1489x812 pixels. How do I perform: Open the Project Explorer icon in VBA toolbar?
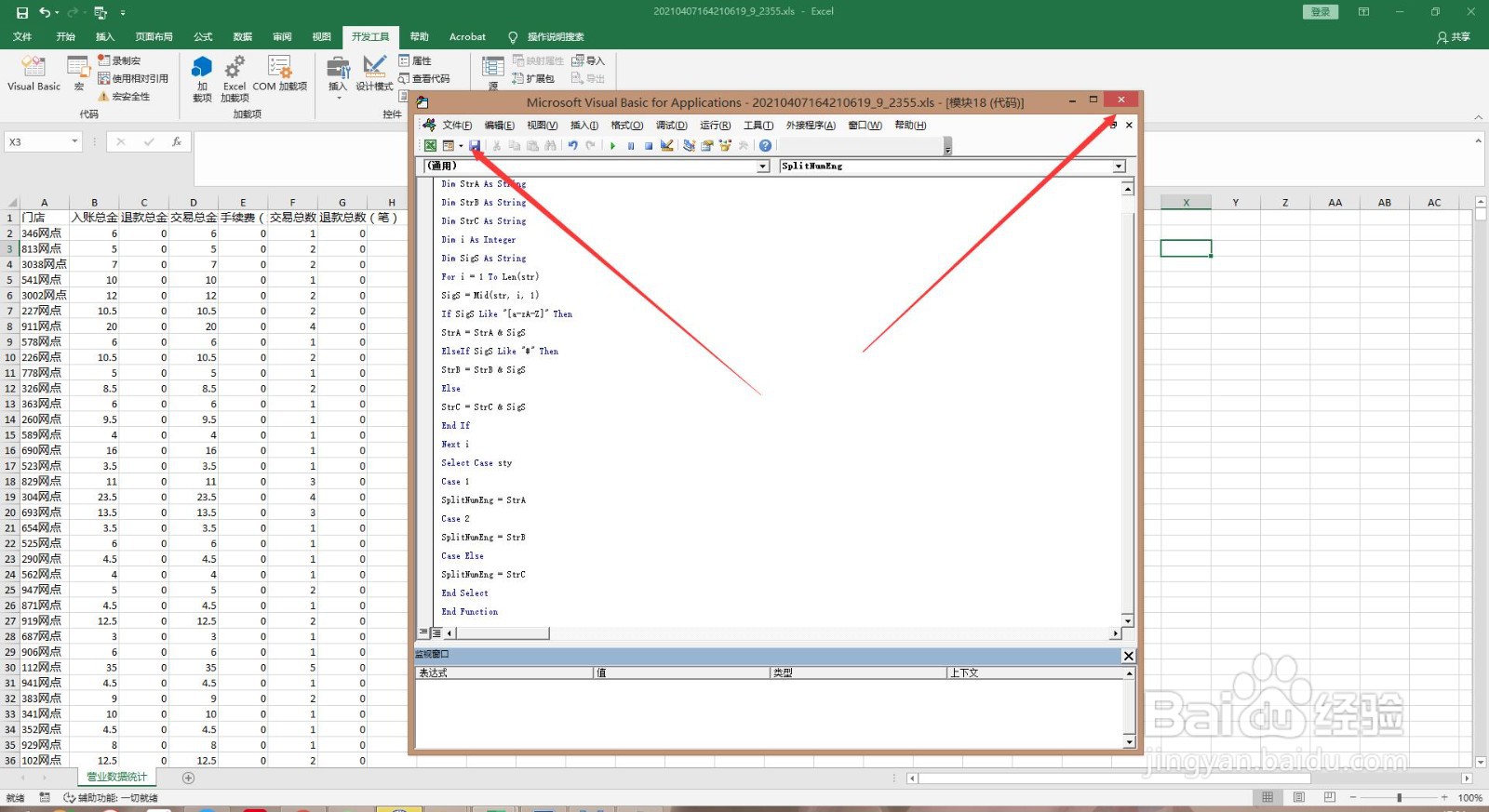[x=689, y=145]
